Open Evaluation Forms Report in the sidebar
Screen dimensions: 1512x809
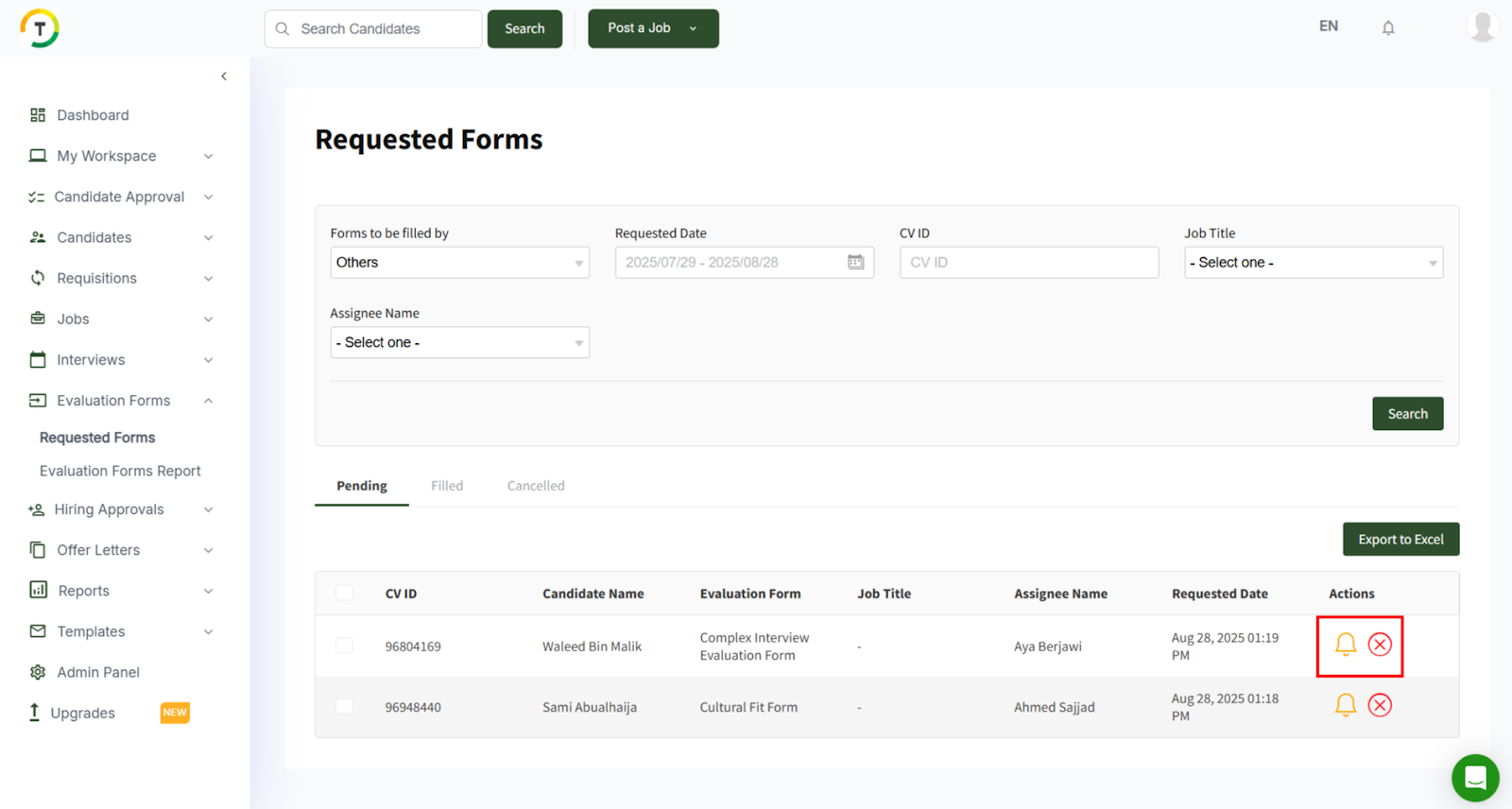pyautogui.click(x=120, y=471)
